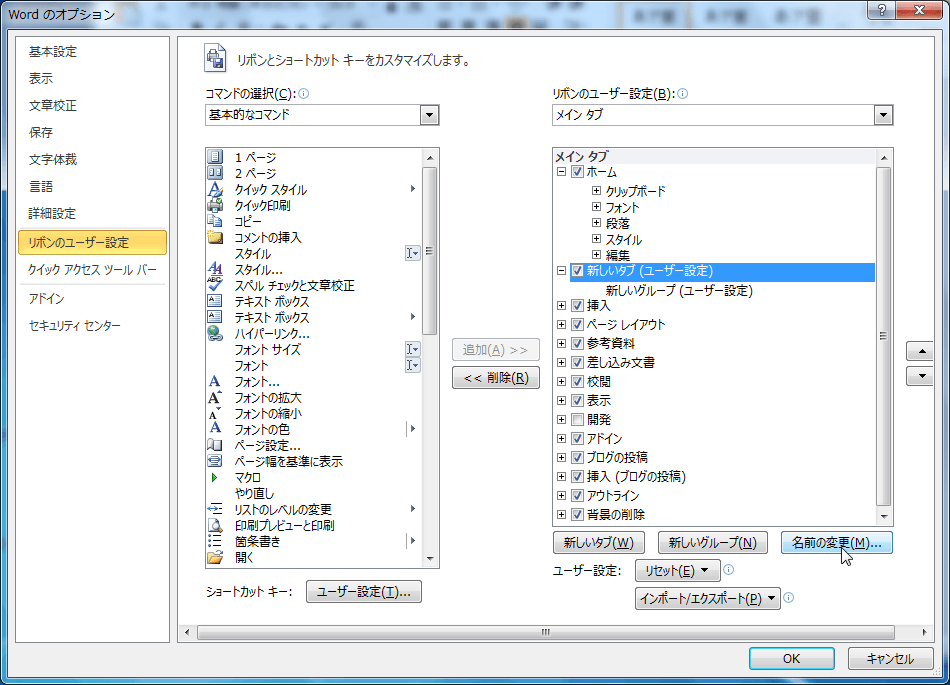Viewport: 950px width, 685px height.
Task: Toggle the 差し込み文書 checkbox
Action: click(x=577, y=362)
